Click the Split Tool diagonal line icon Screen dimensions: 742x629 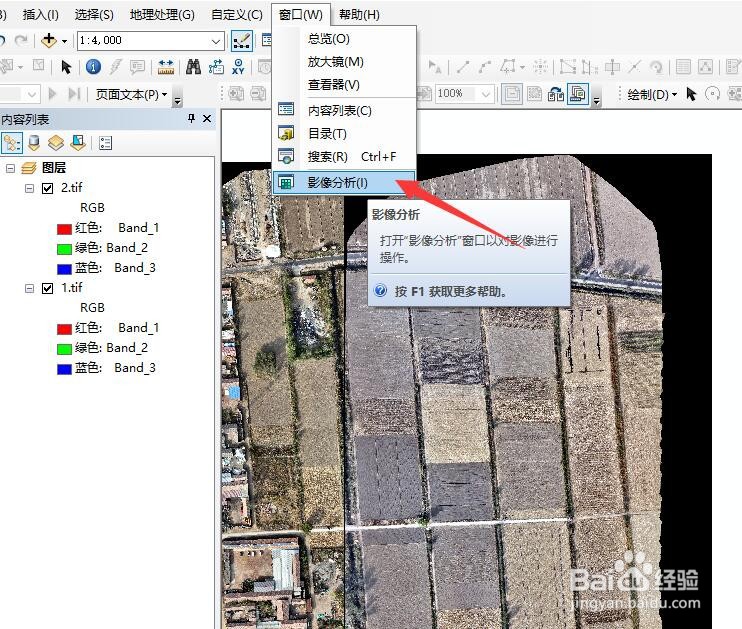634,67
